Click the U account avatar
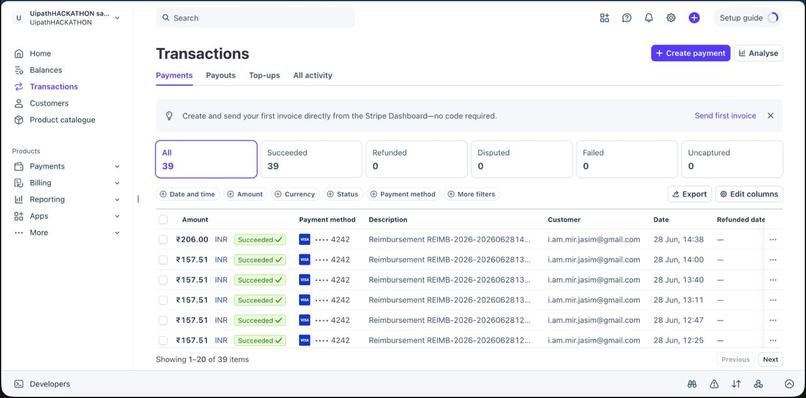Viewport: 806px width, 398px height. pos(19,18)
